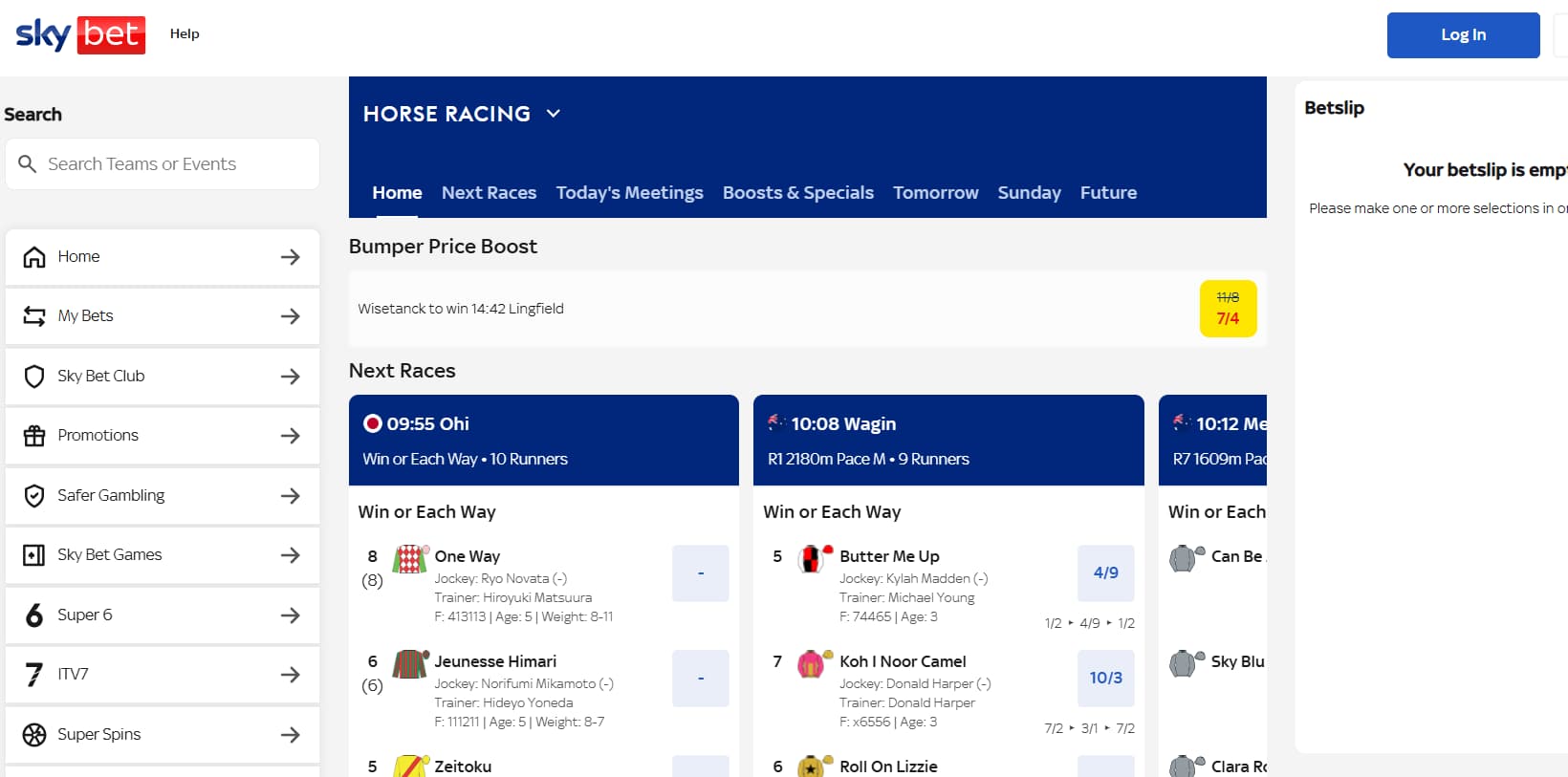Screen dimensions: 1568x777
Task: Click the ITV7 icon
Action: pyautogui.click(x=34, y=674)
